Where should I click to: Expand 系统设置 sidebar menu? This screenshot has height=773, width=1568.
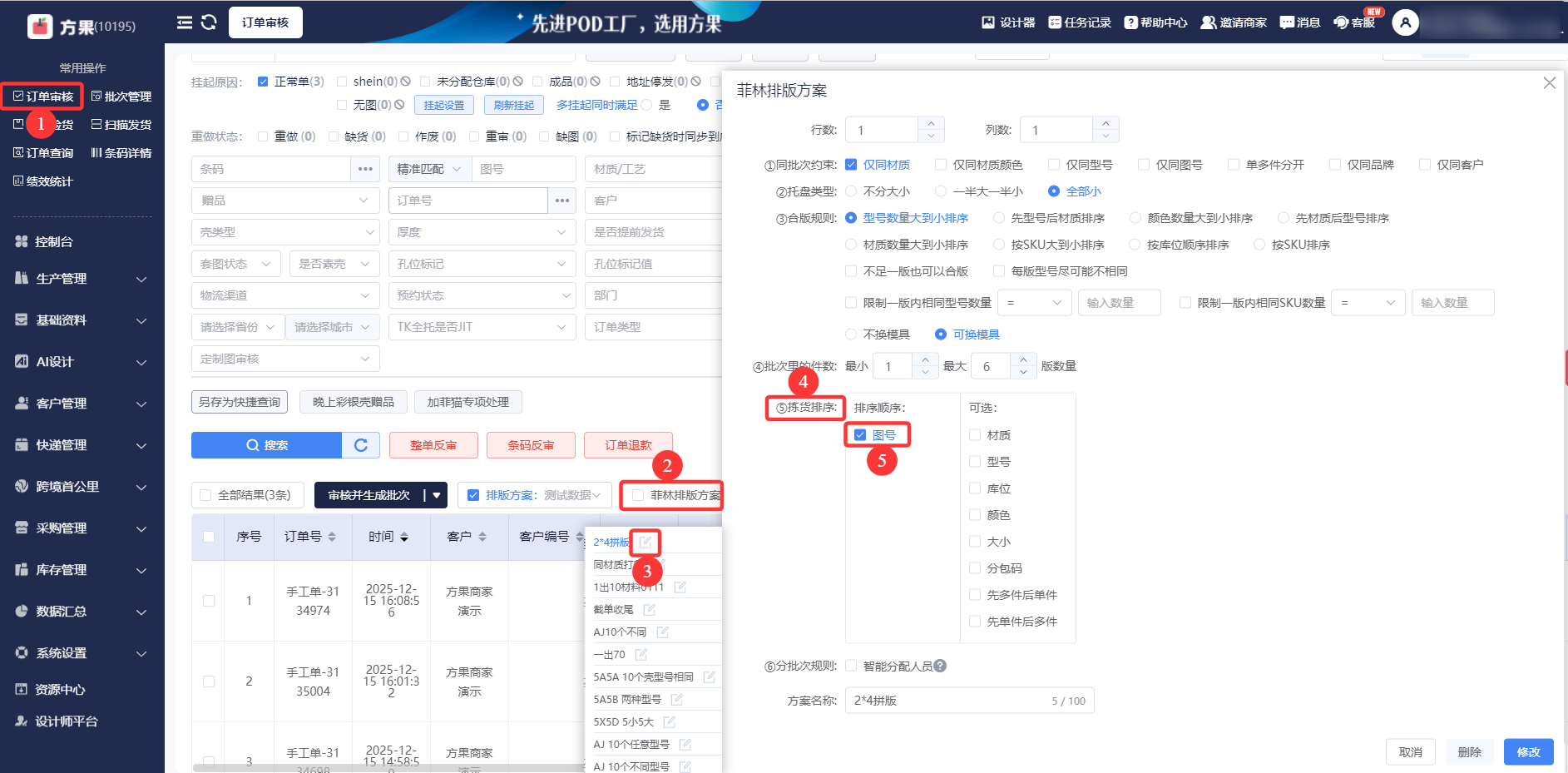coord(82,653)
